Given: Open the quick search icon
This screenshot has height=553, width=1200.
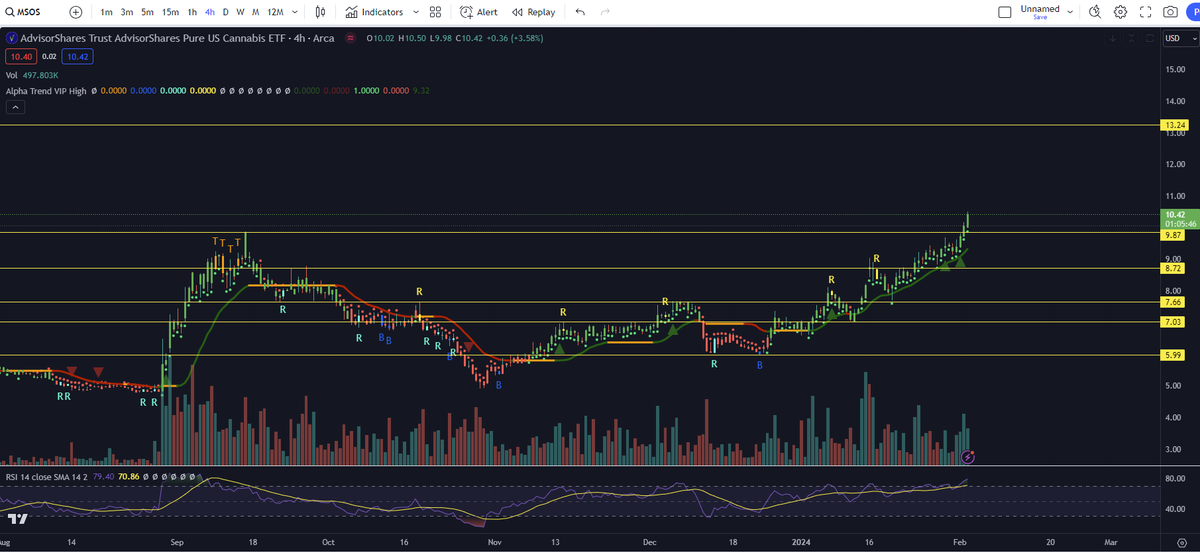Looking at the screenshot, I should [1094, 12].
